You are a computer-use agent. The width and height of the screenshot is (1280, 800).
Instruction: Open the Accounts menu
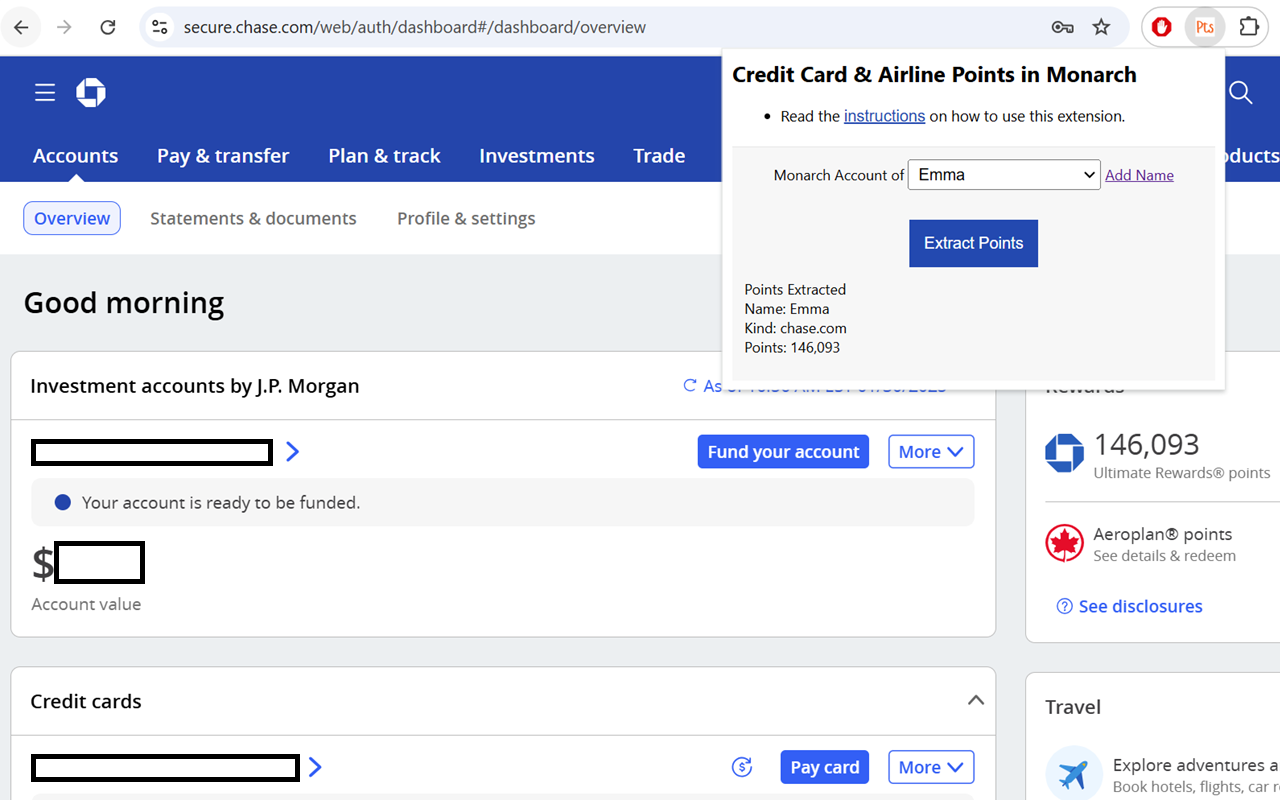pyautogui.click(x=75, y=155)
